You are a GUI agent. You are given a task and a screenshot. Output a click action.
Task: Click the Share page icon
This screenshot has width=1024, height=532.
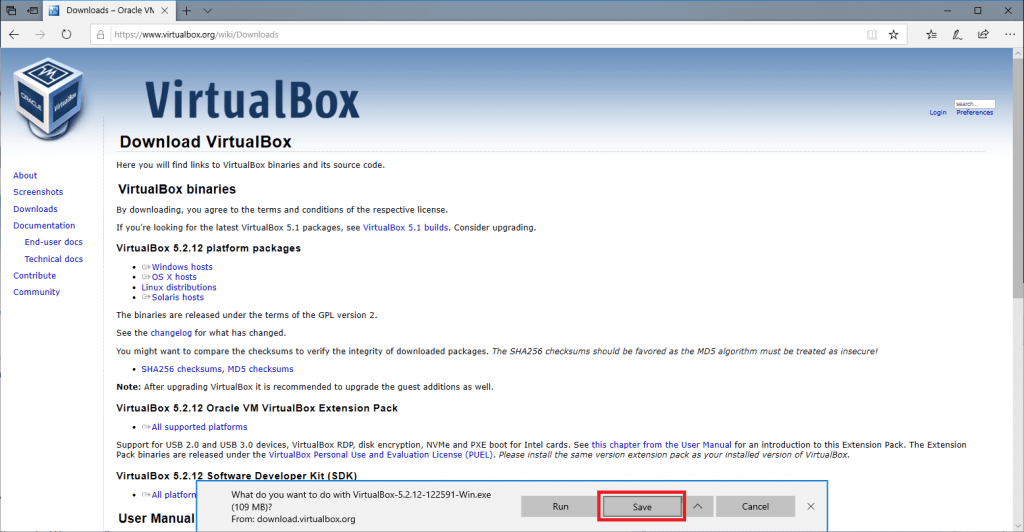983,34
